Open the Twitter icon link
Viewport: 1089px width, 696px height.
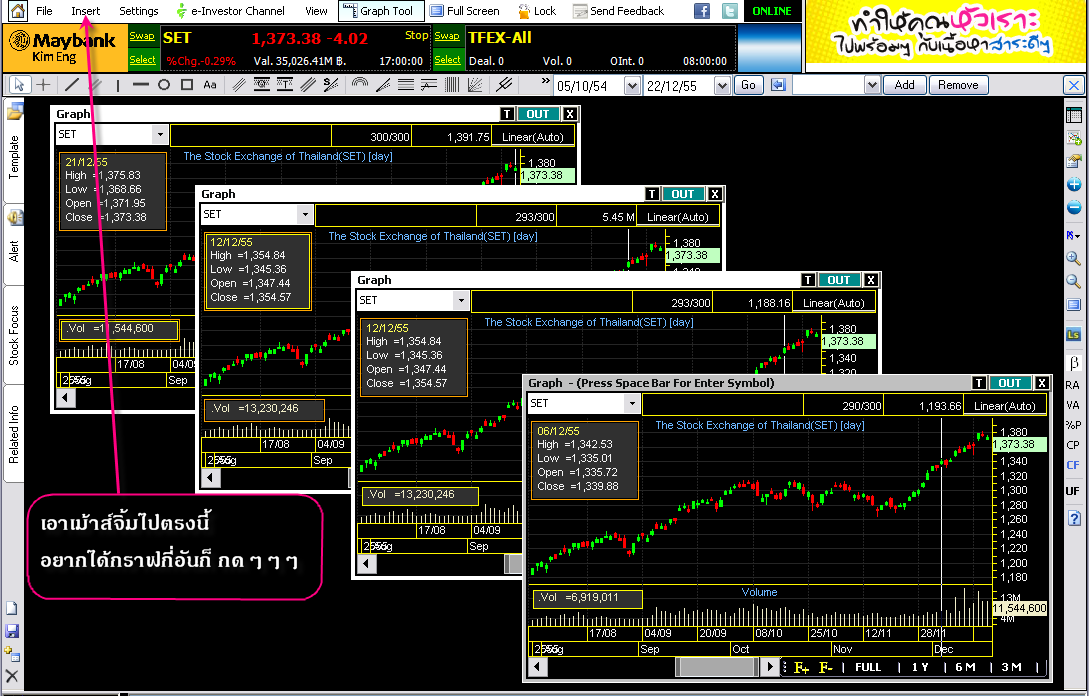click(x=729, y=10)
